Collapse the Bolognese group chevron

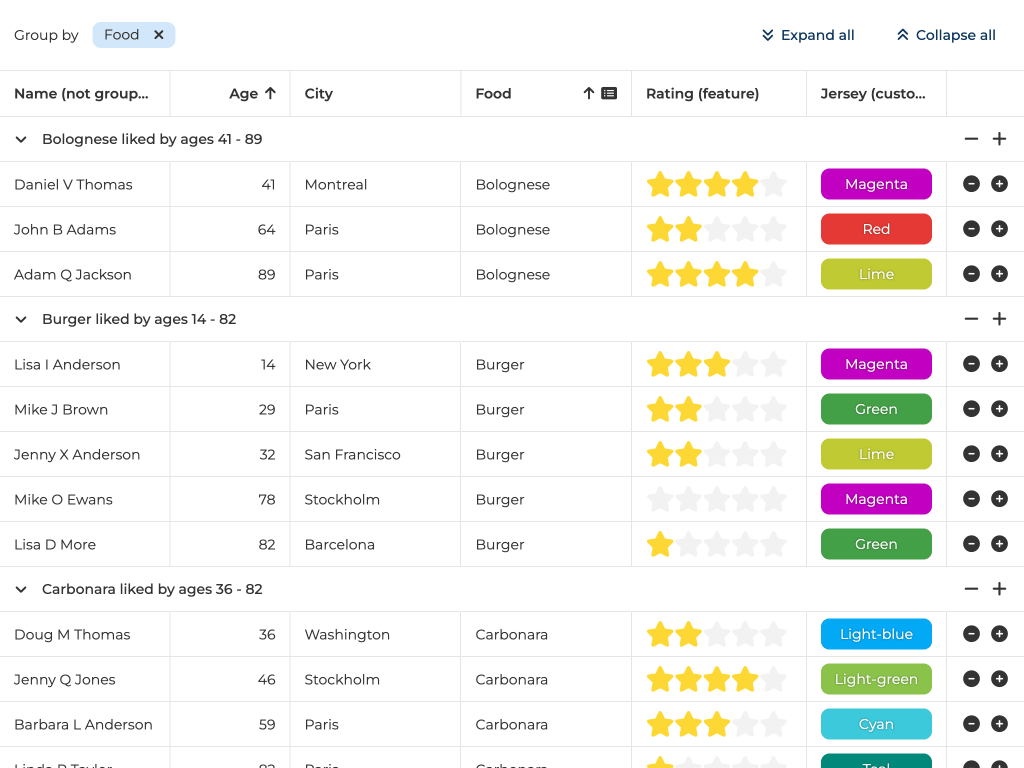pos(21,139)
